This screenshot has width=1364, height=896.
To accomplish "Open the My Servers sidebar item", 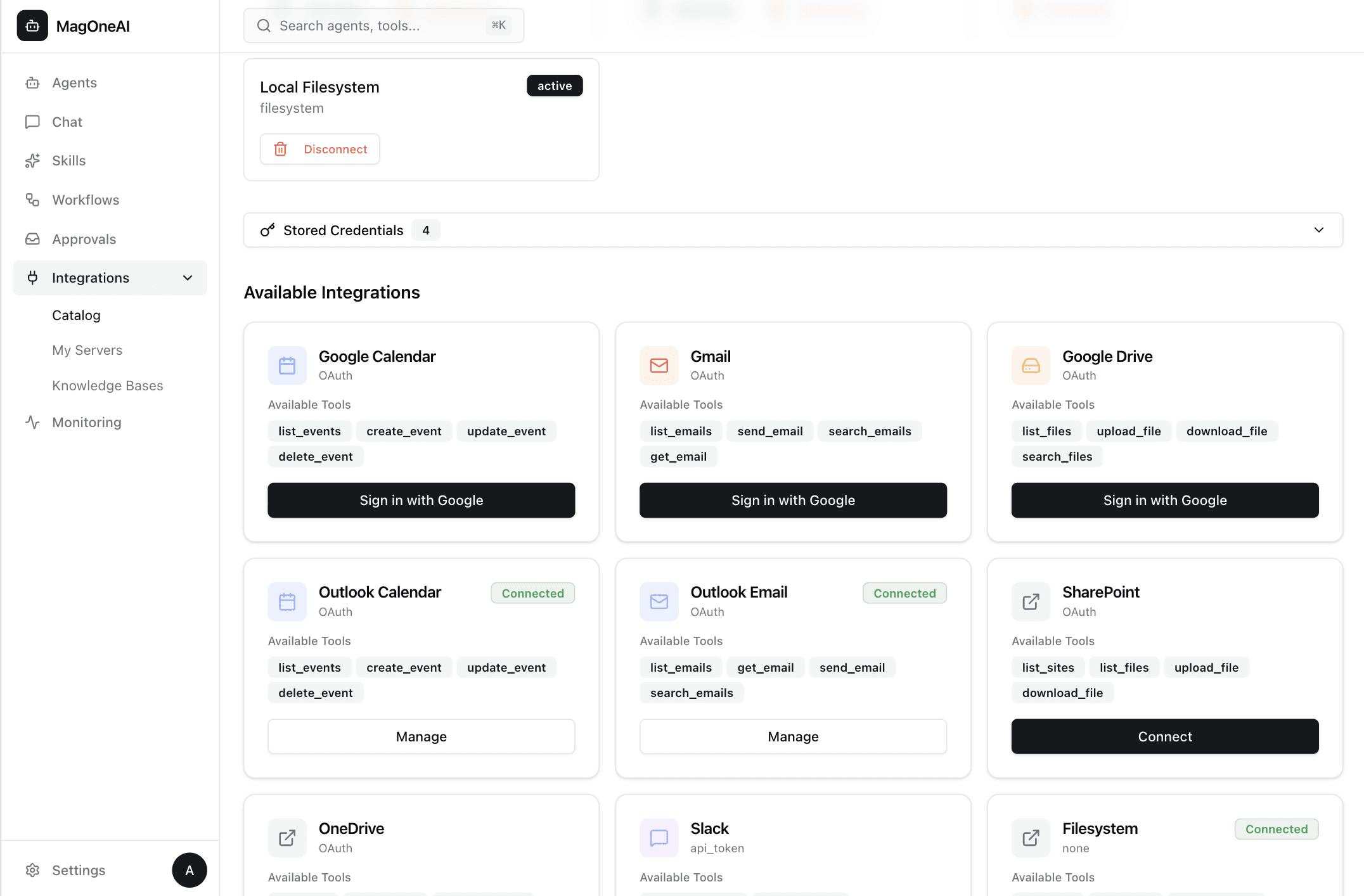I will click(x=87, y=350).
